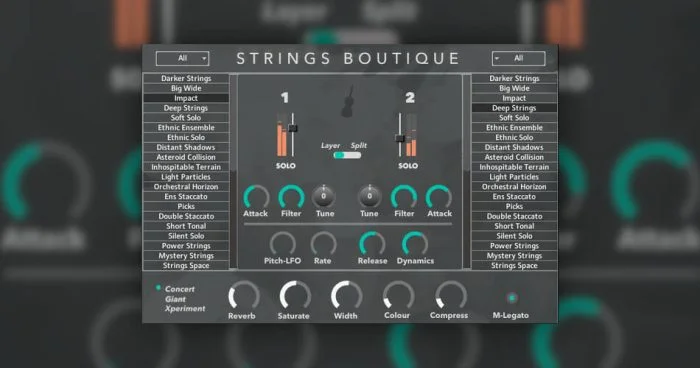Click the layer 2 volume fader
Image resolution: width=700 pixels, height=368 pixels.
(400, 138)
